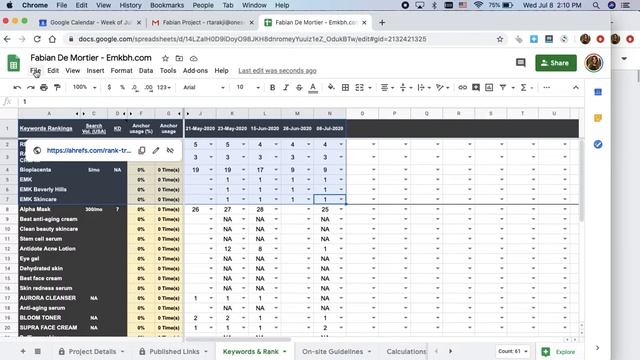Edit the ahrefs link with pencil icon
Image resolution: width=640 pixels, height=360 pixels.
tap(156, 150)
